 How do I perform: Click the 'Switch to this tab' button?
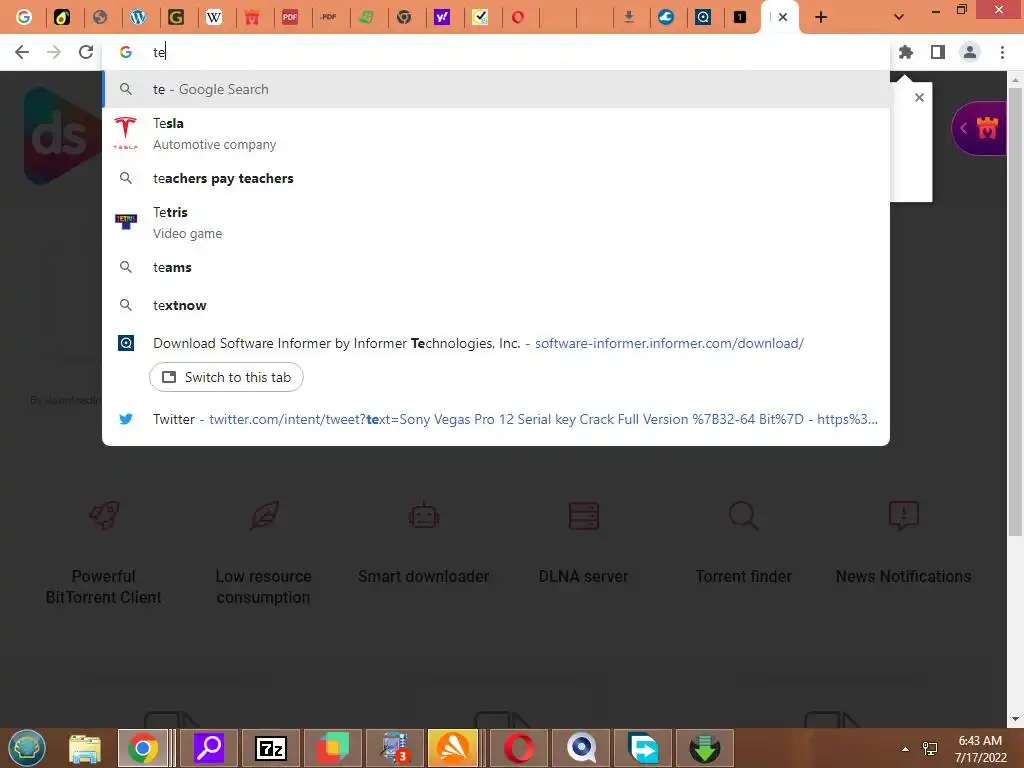(226, 377)
